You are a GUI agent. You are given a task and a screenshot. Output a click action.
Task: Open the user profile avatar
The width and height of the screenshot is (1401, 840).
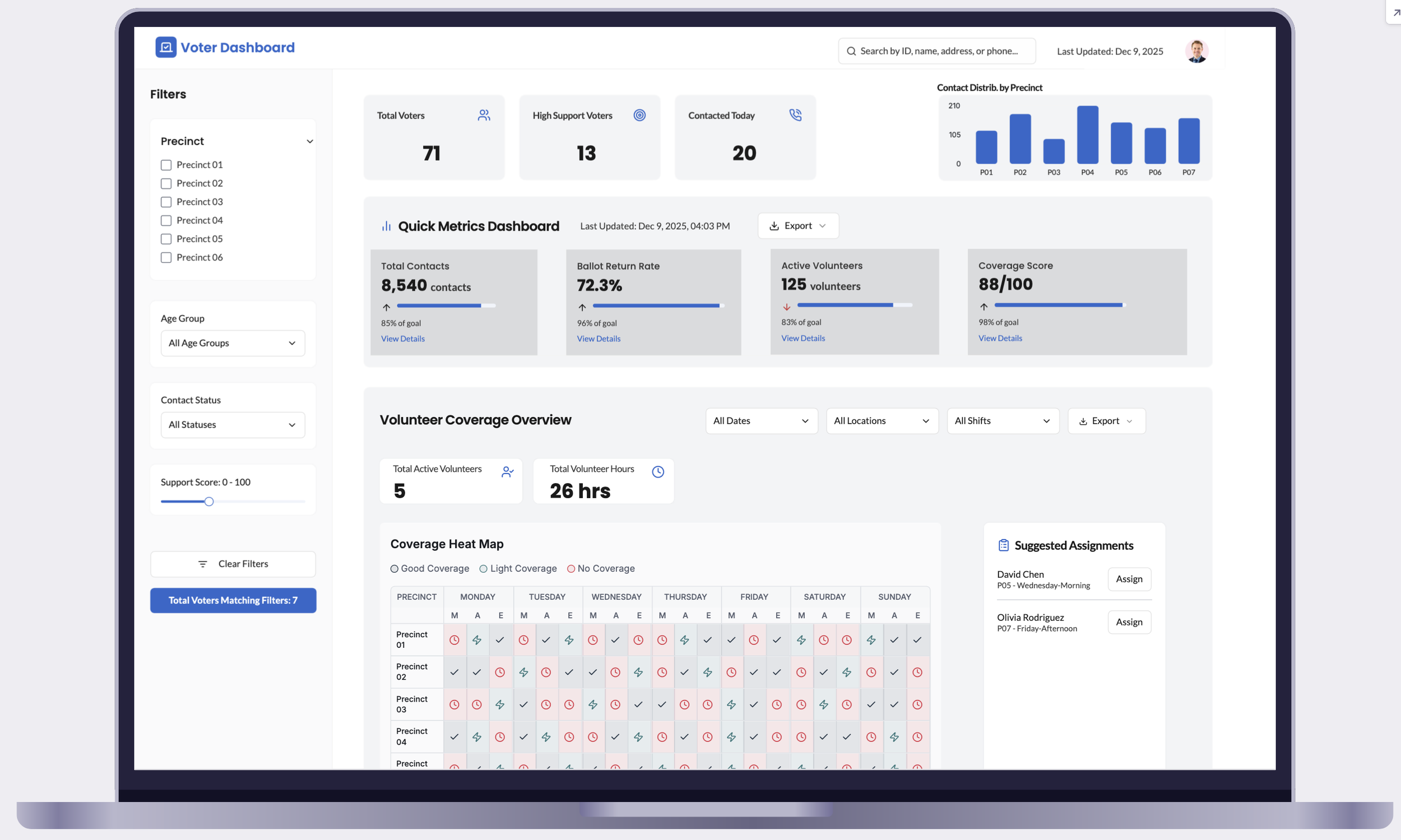(1196, 52)
